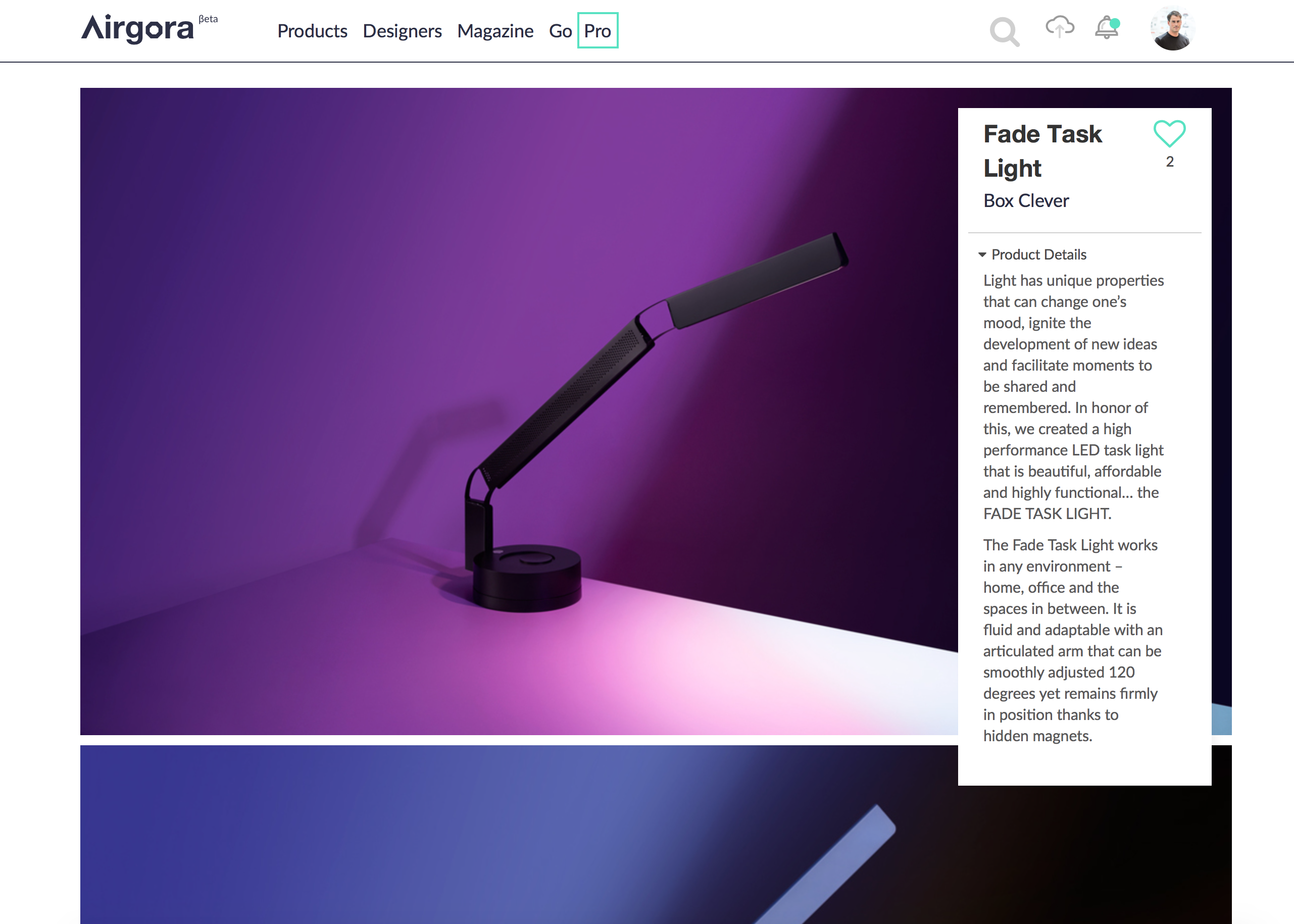Like the Fade Task Light with heart

(1169, 134)
